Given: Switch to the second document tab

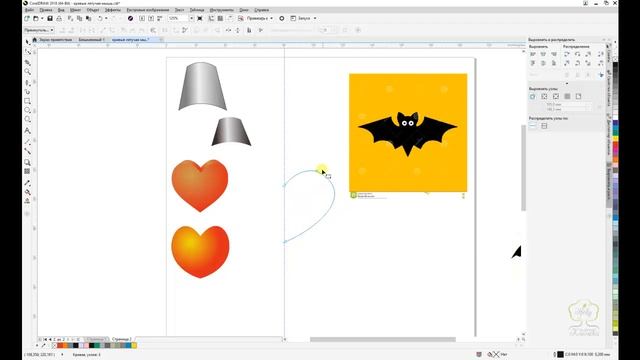Looking at the screenshot, I should pos(91,40).
